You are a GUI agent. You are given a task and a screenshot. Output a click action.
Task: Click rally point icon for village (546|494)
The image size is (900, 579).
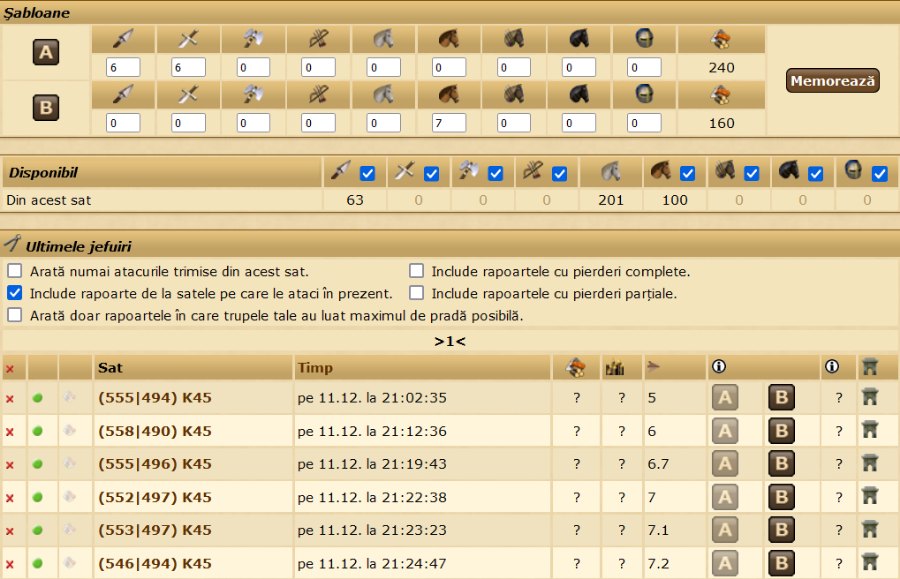tap(870, 563)
